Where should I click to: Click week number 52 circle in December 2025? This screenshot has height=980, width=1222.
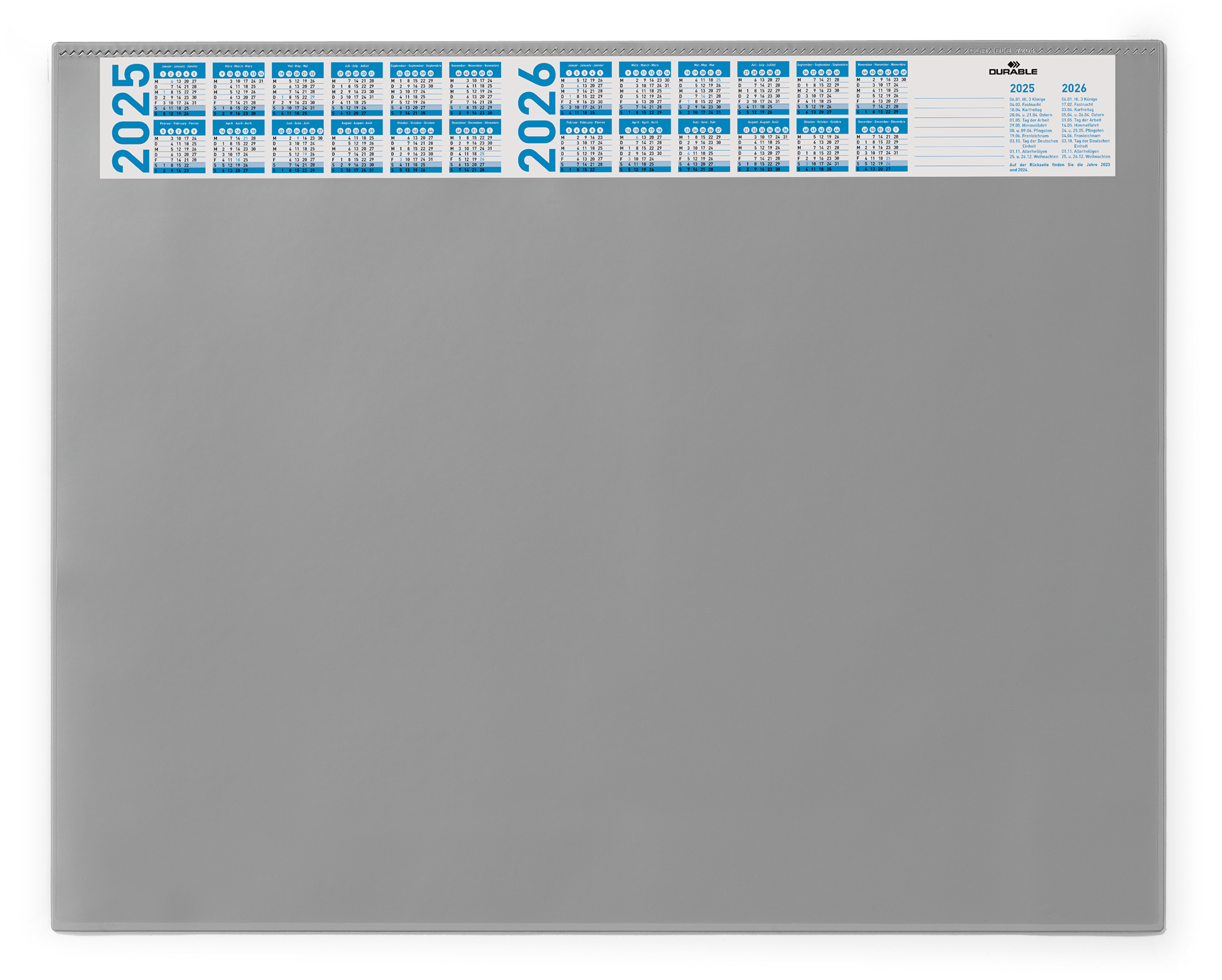click(482, 131)
